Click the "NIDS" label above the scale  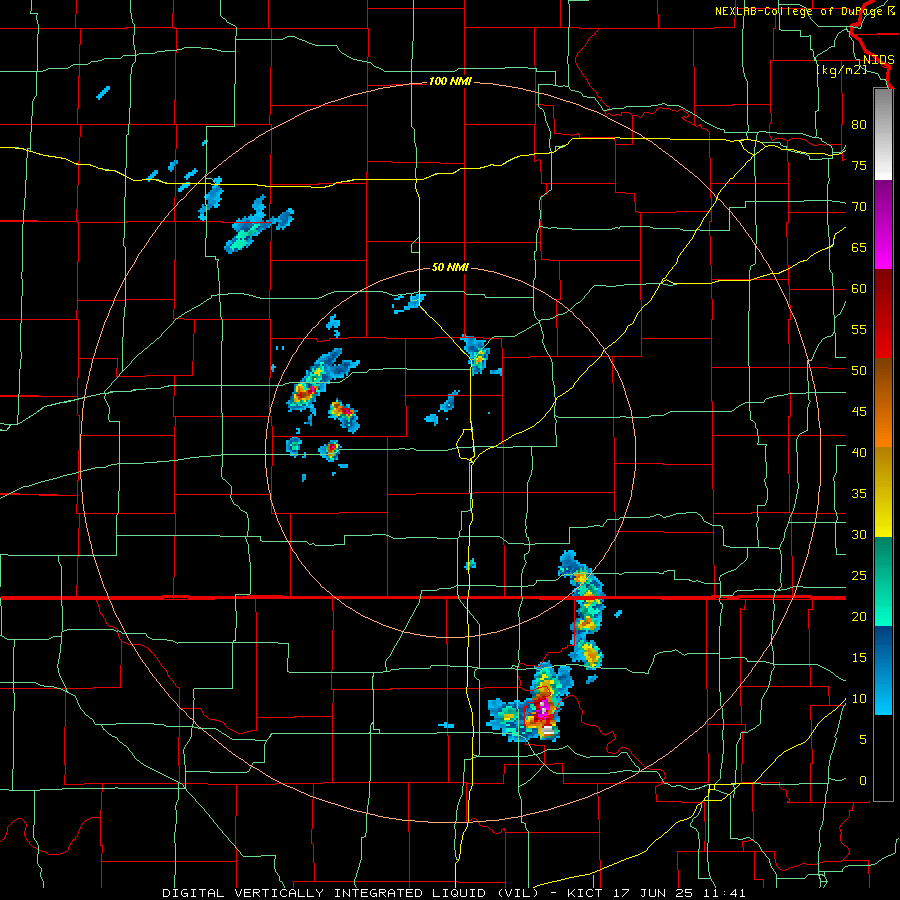(x=878, y=60)
